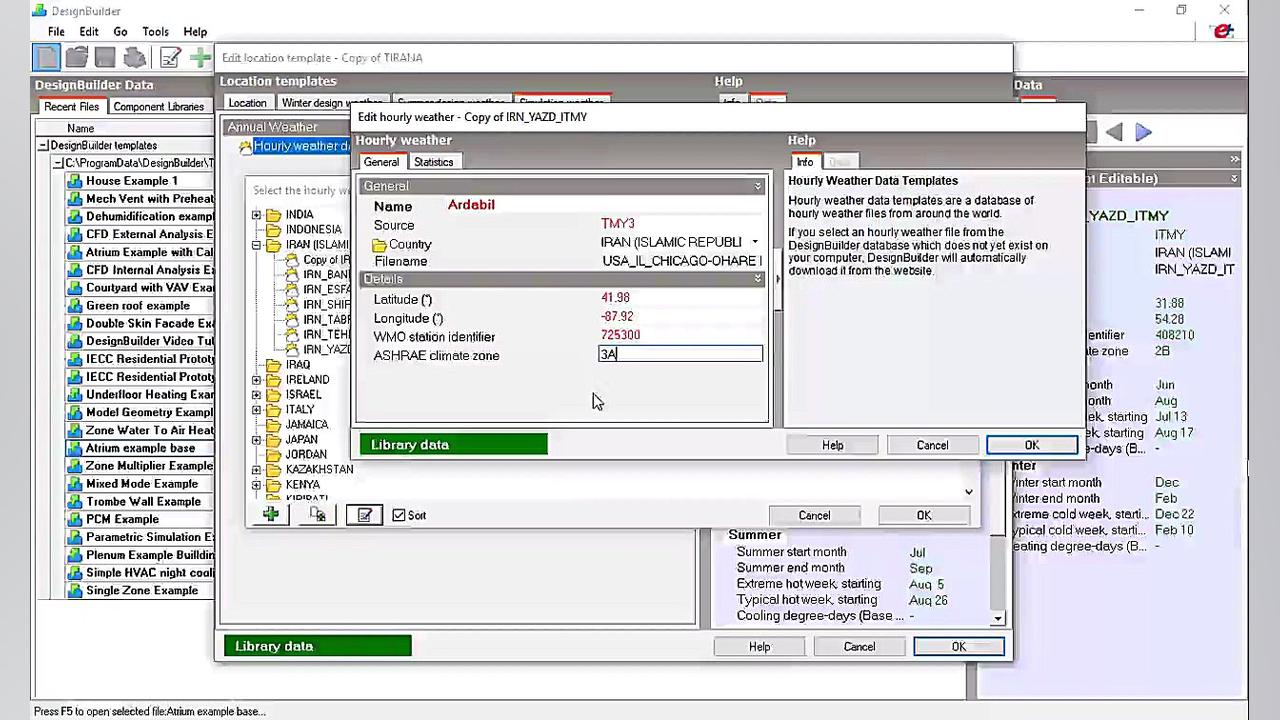Viewport: 1280px width, 720px height.
Task: Click the JORDAN folder icon
Action: pos(273,455)
